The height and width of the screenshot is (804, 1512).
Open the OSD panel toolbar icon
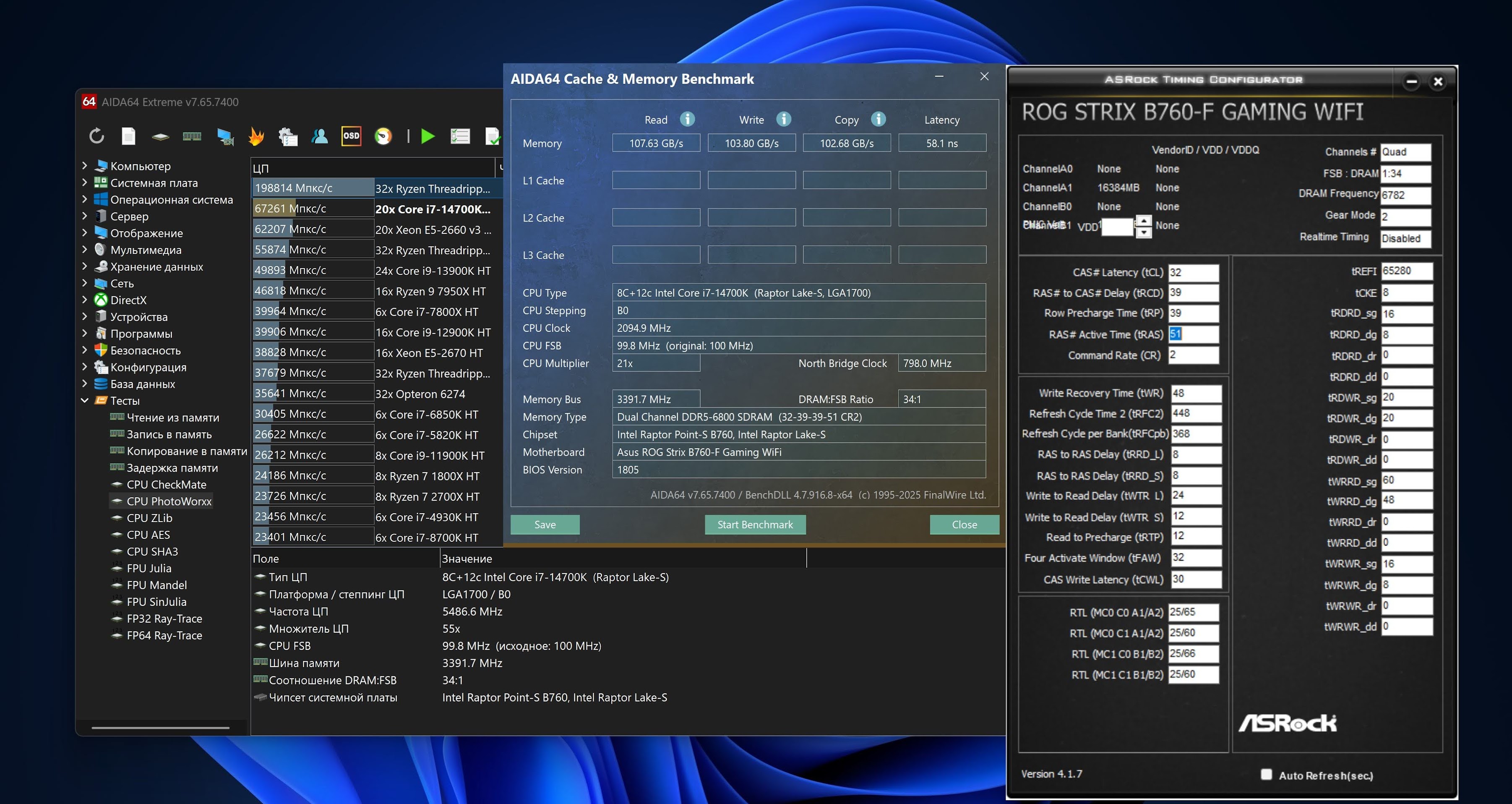click(351, 136)
